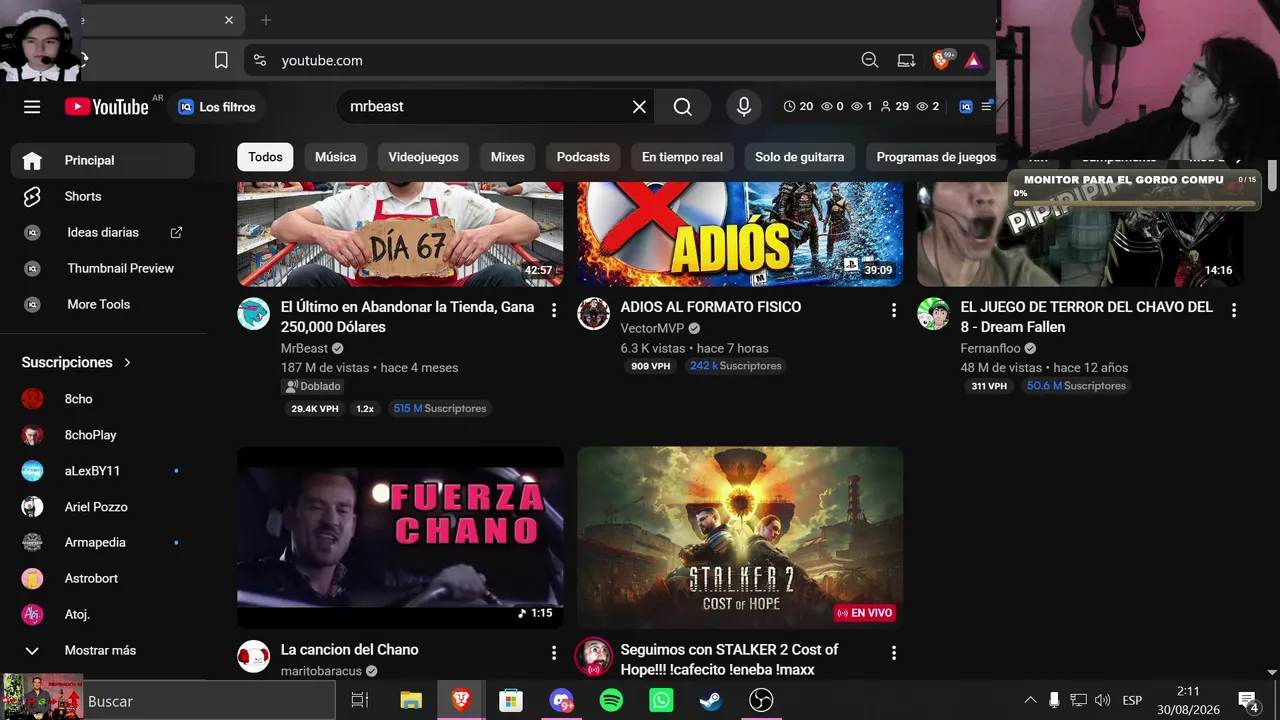Bookmark this page in the browser
This screenshot has width=1280, height=720.
pyautogui.click(x=221, y=60)
